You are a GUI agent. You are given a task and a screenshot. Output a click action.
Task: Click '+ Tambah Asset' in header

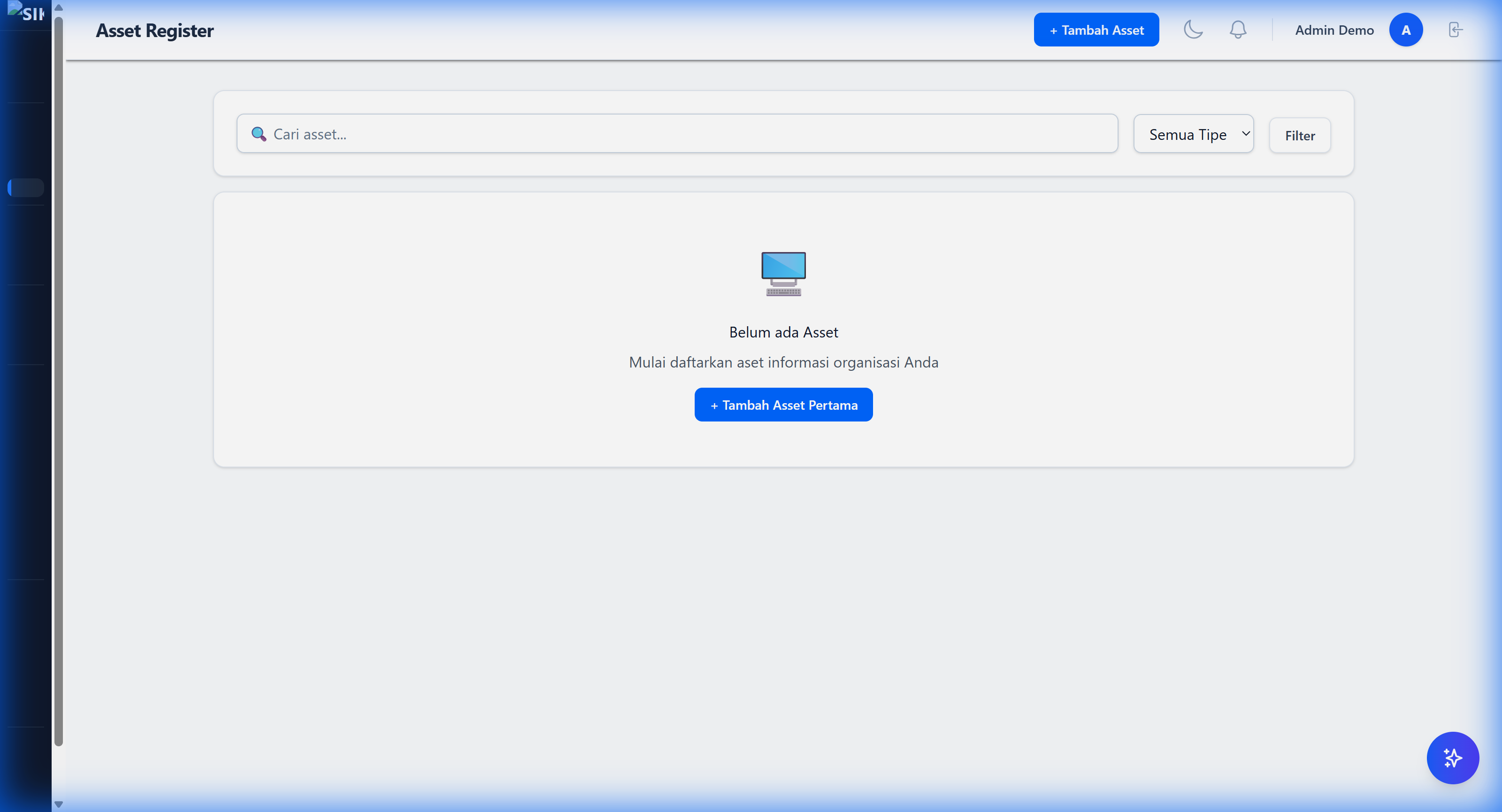click(x=1096, y=30)
